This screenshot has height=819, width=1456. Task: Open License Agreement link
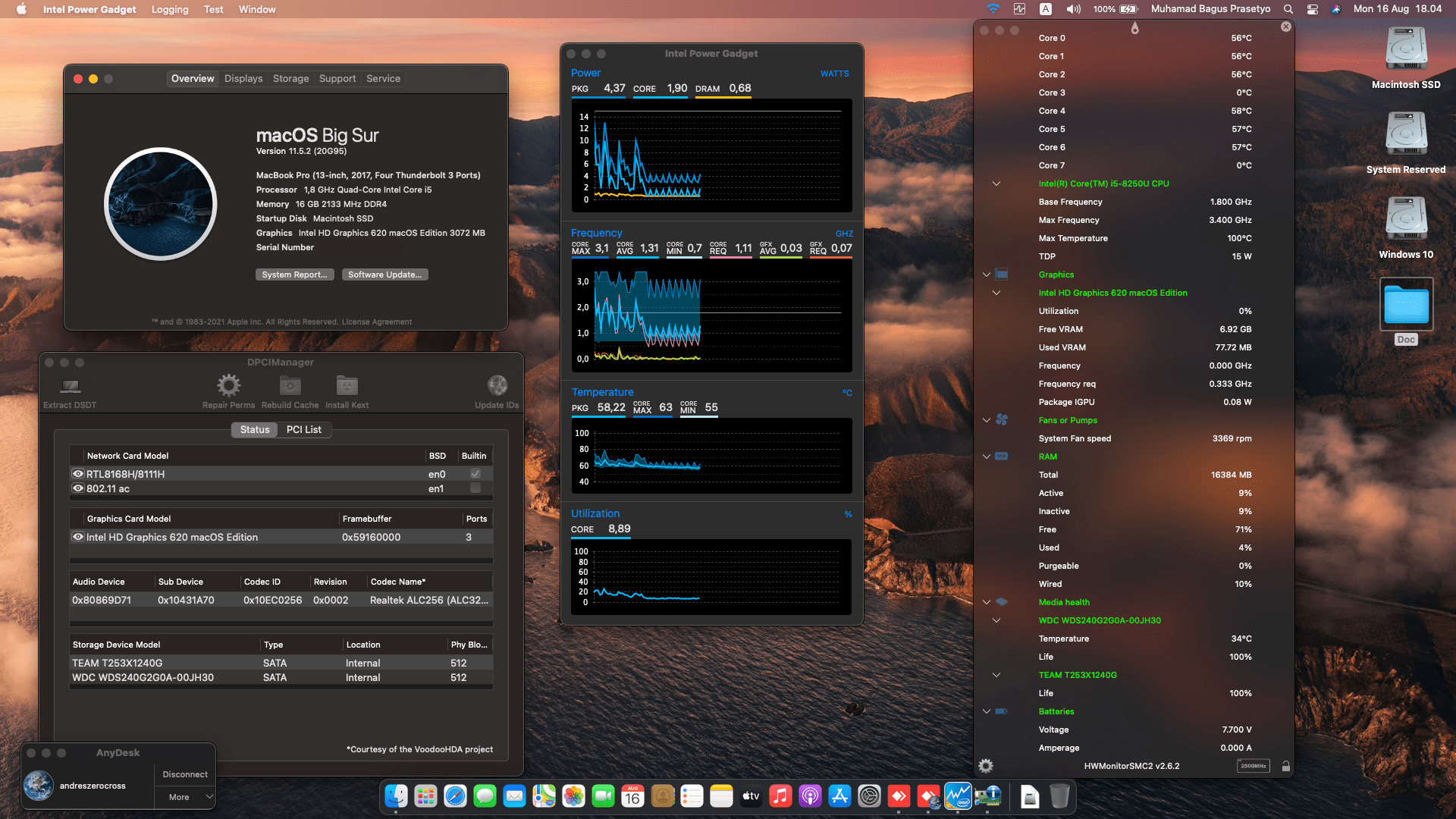click(x=377, y=322)
